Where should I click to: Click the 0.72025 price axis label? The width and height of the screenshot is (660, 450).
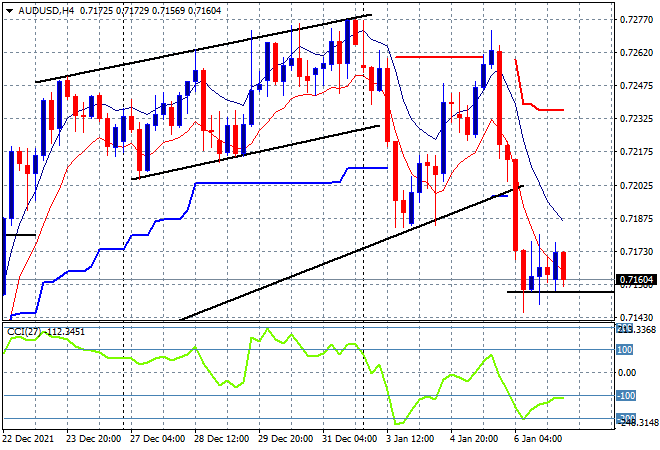pos(636,185)
